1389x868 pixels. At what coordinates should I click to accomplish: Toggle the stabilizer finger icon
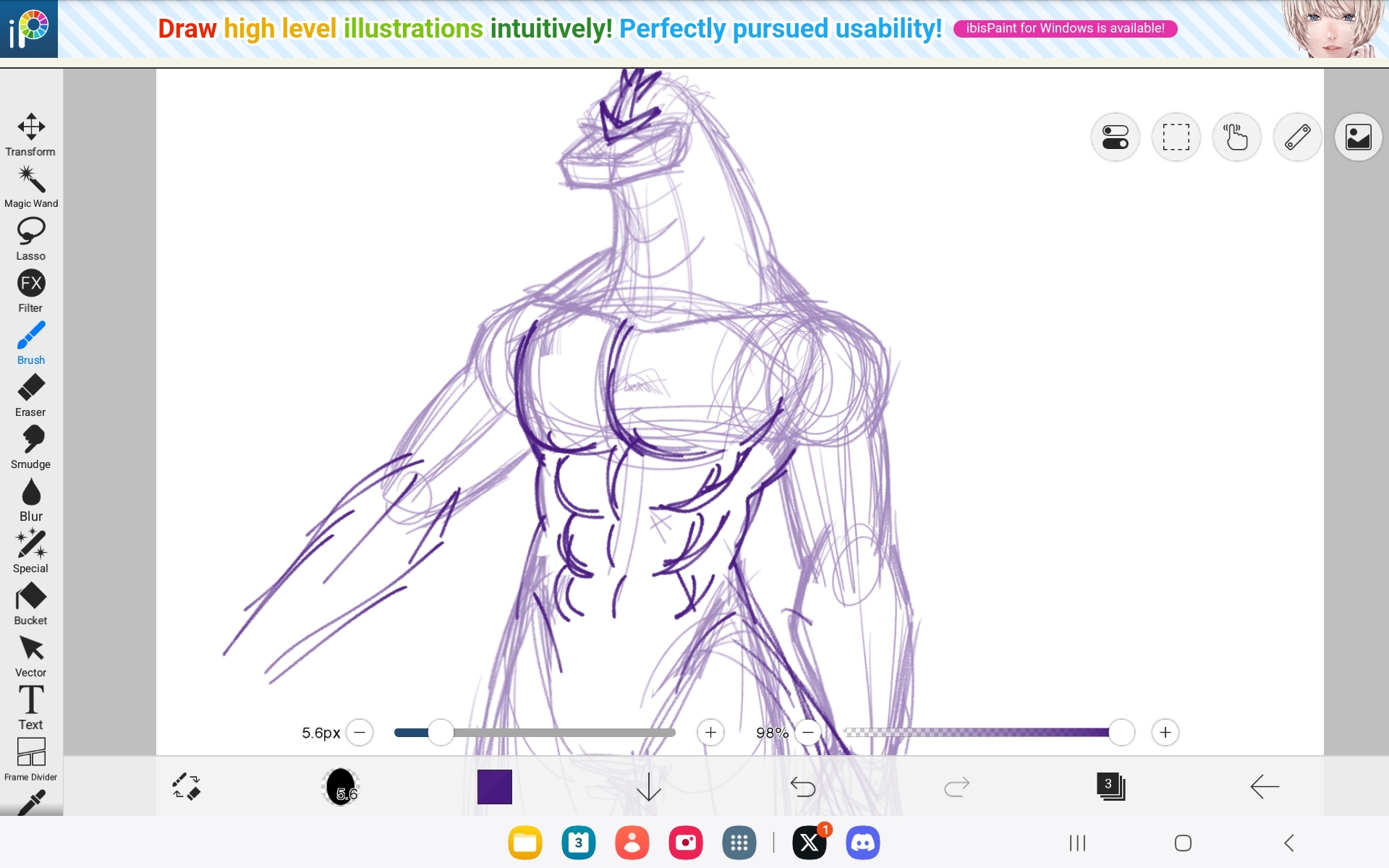coord(1236,137)
